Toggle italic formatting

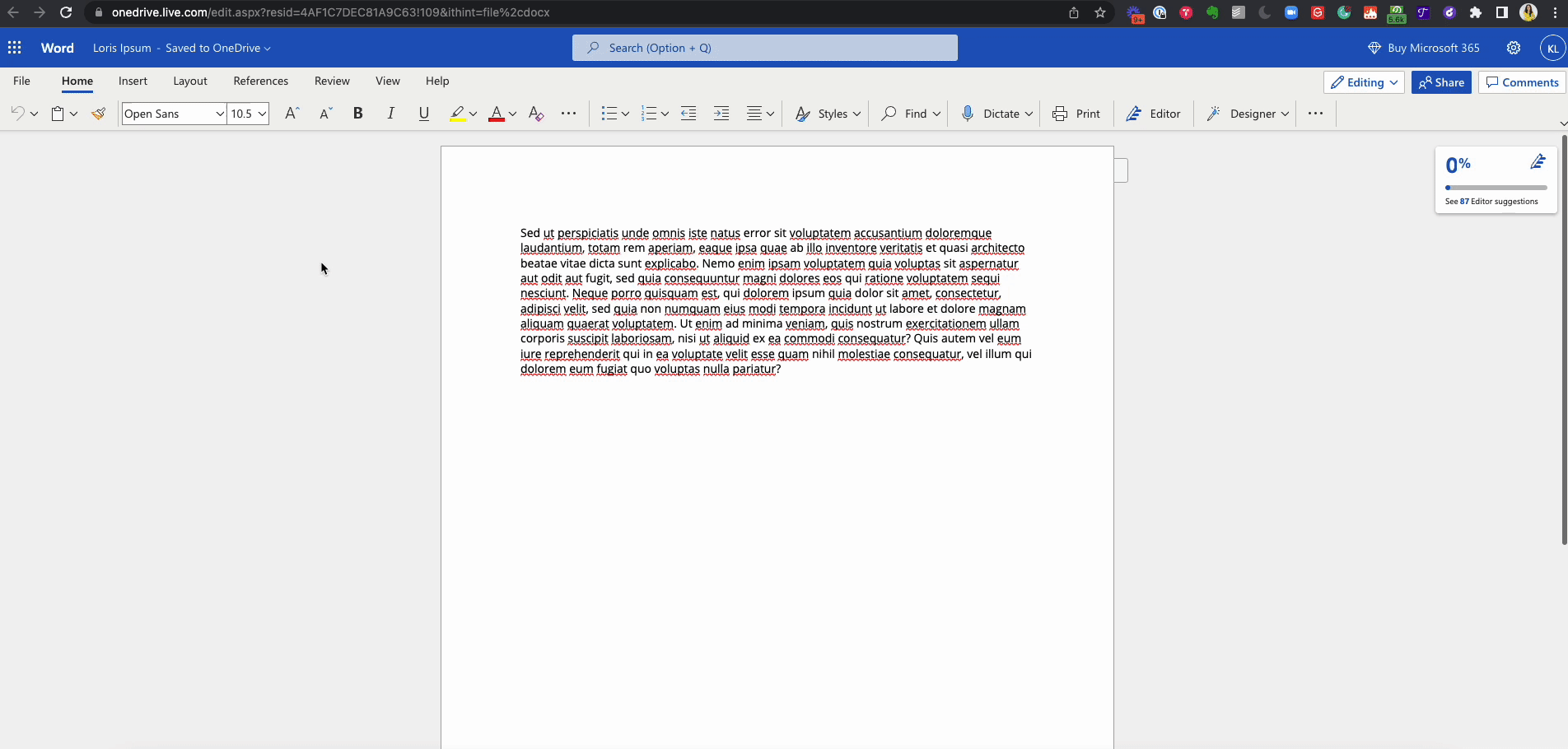(x=390, y=114)
